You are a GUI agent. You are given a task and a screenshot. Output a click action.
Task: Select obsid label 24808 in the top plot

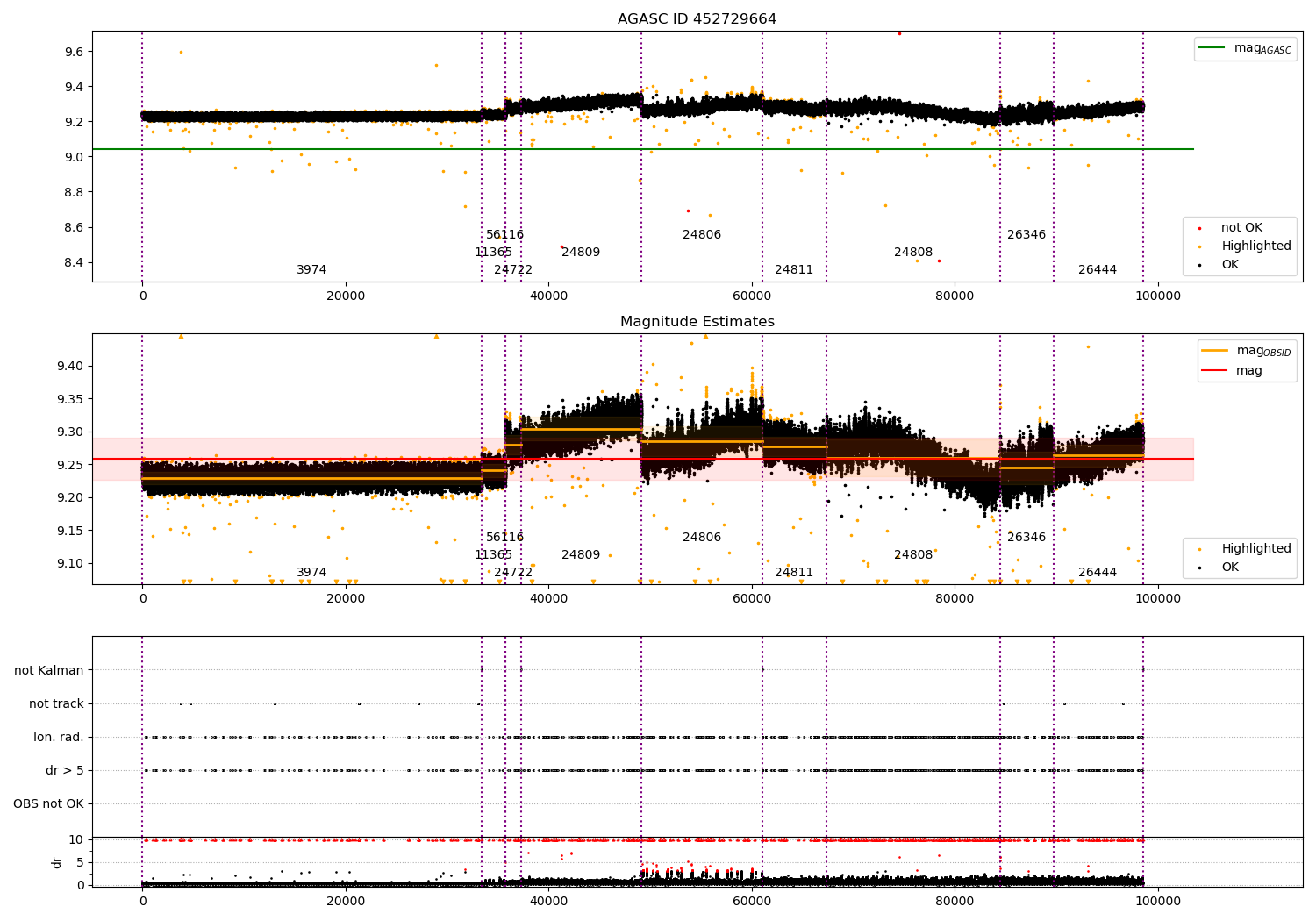click(913, 253)
